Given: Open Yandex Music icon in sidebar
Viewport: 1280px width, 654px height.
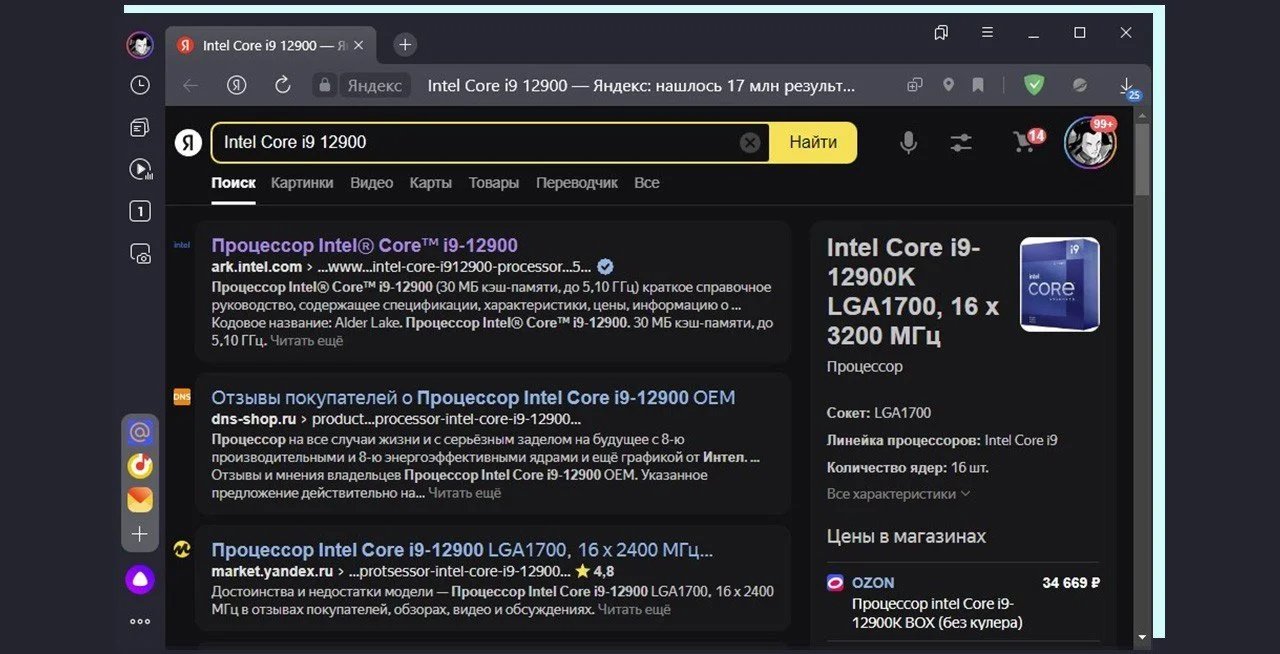Looking at the screenshot, I should [140, 465].
